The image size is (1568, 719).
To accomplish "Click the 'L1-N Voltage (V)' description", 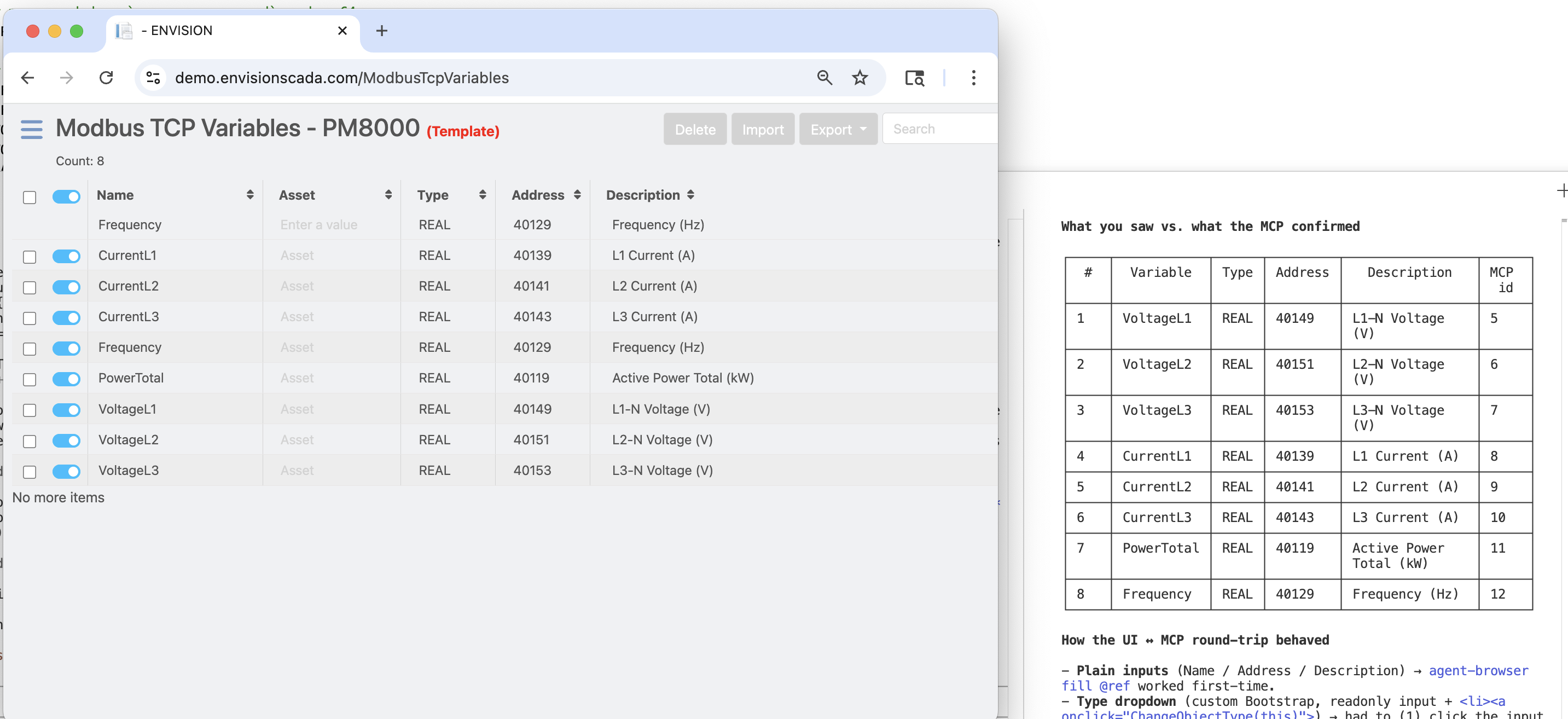I will [661, 409].
